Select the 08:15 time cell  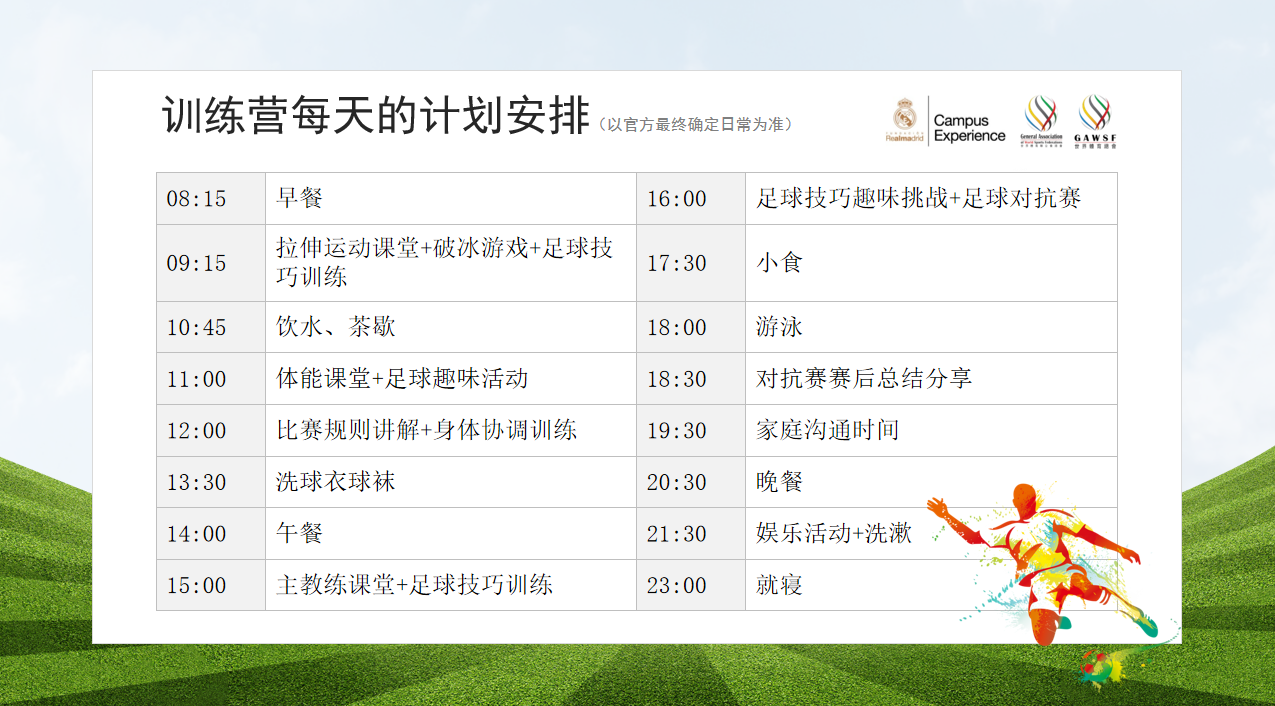[x=211, y=198]
